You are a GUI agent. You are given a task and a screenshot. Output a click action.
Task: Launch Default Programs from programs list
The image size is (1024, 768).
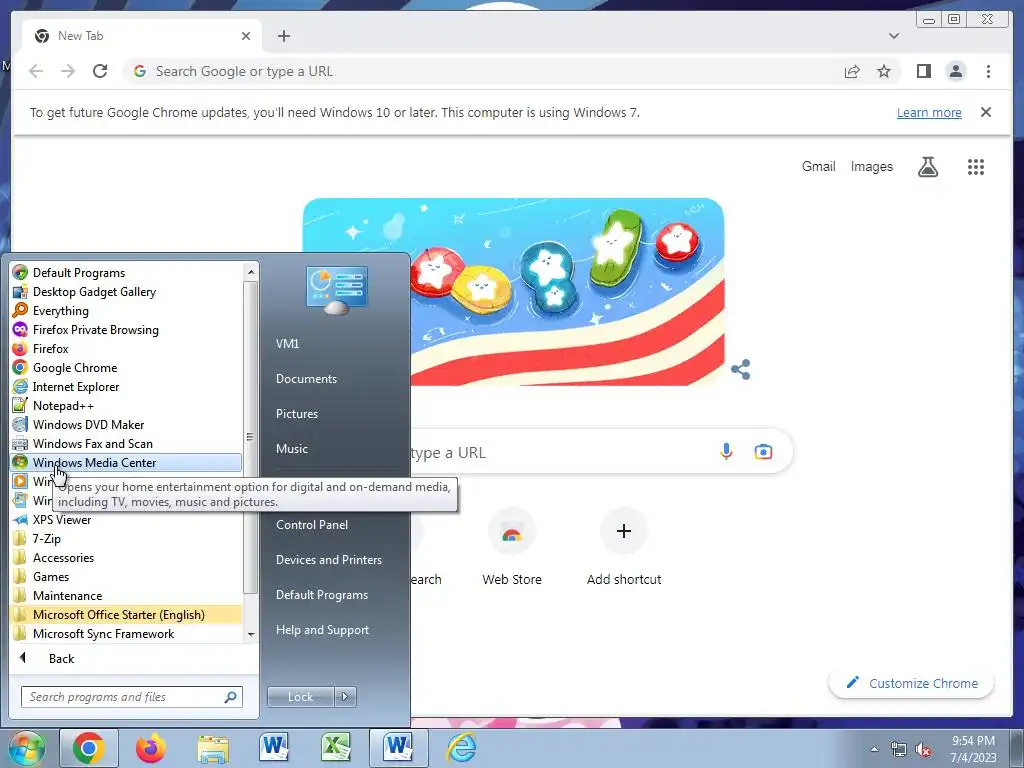[x=127, y=273]
